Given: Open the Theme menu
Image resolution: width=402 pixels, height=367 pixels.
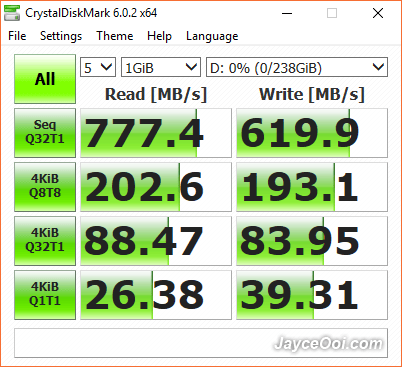Looking at the screenshot, I should coord(115,36).
